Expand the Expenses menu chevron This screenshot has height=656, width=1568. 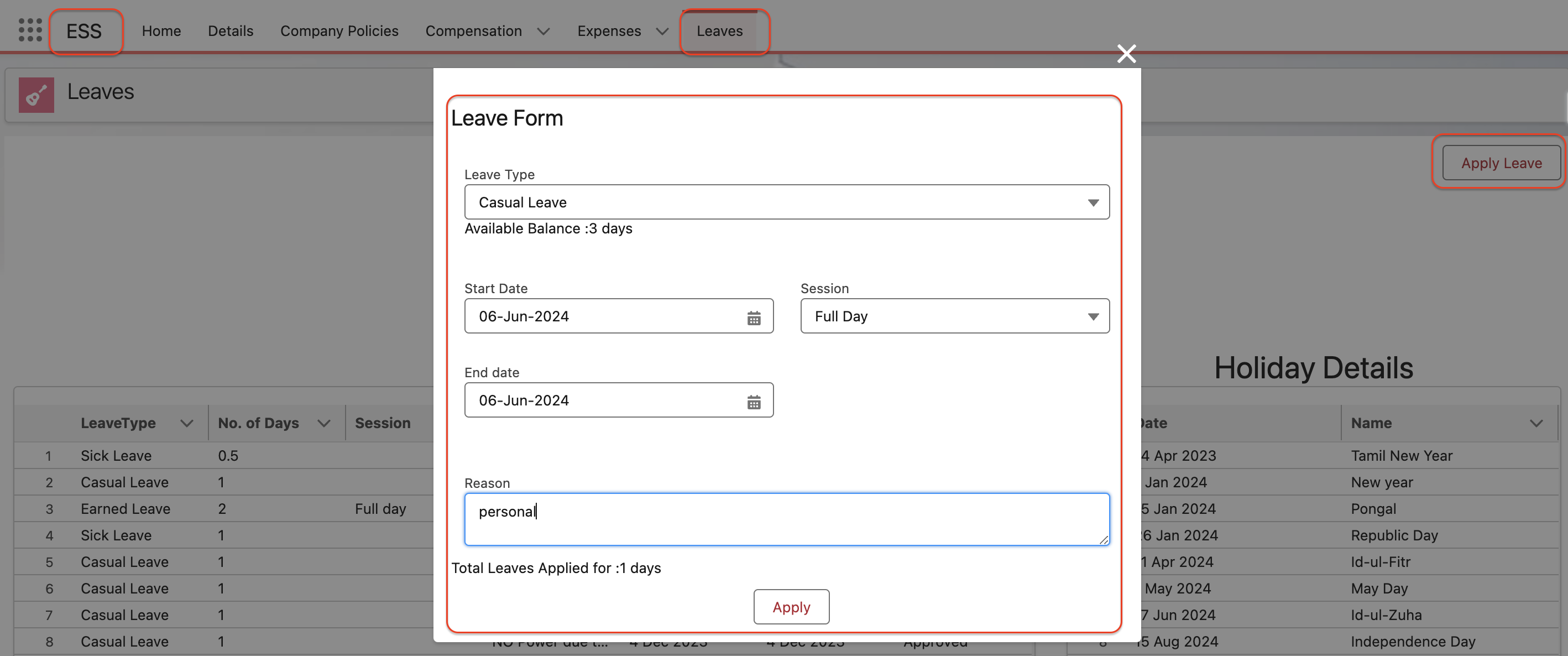[x=662, y=31]
